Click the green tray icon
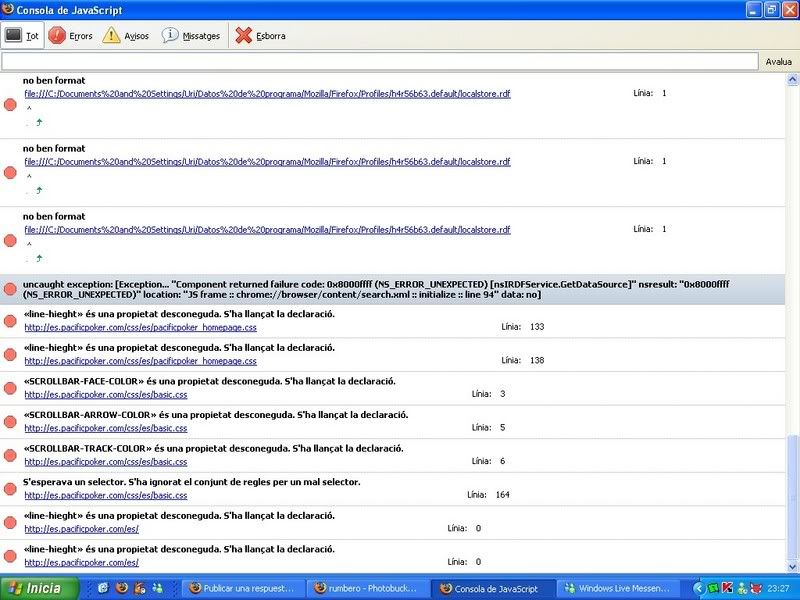This screenshot has height=600, width=800. (x=714, y=589)
